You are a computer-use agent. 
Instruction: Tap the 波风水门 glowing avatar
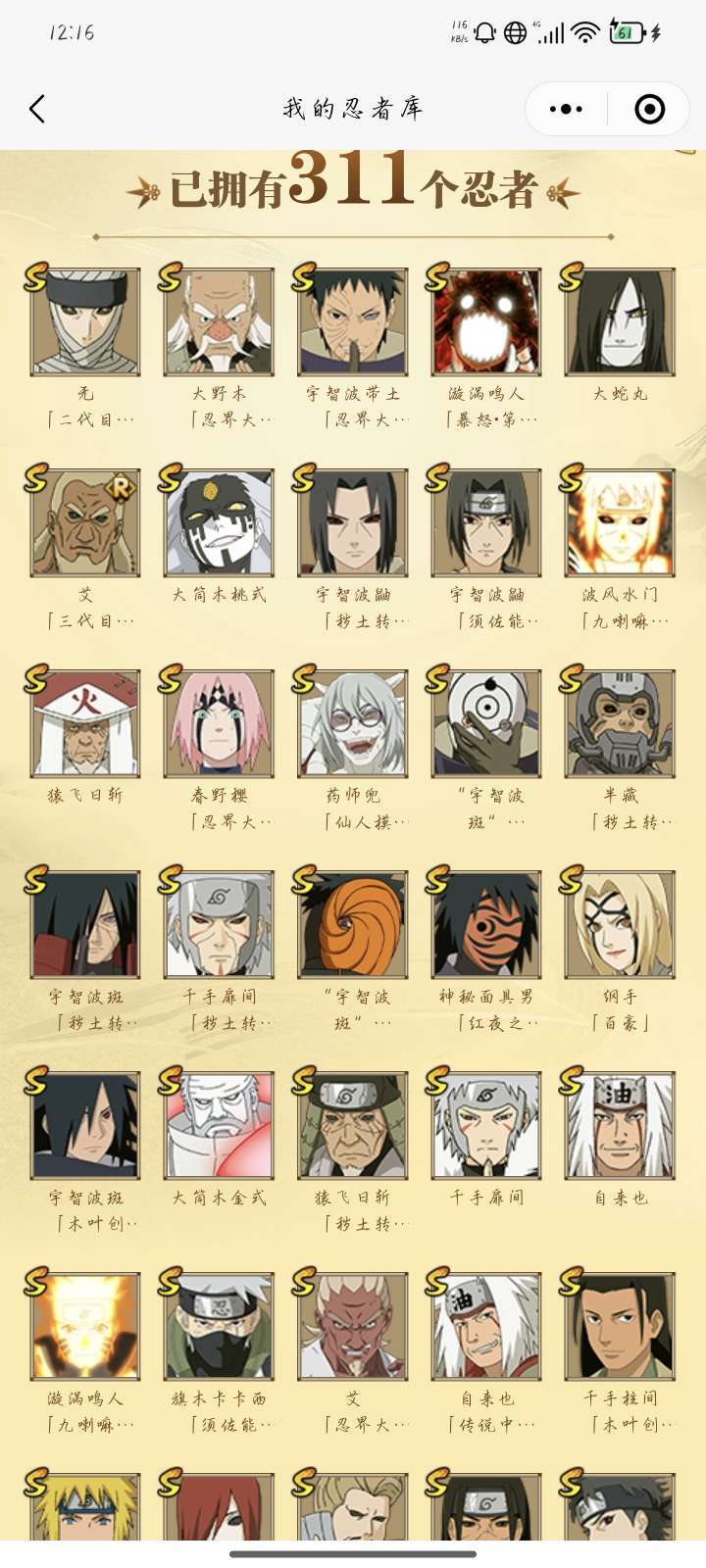pos(620,523)
